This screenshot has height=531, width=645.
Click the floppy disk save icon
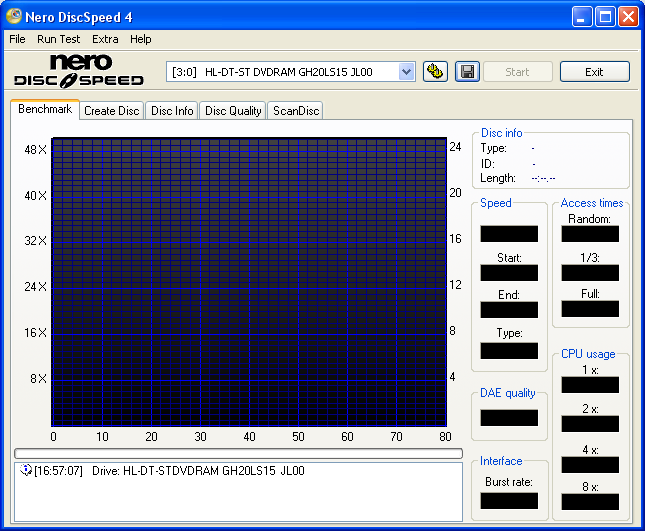(x=466, y=72)
